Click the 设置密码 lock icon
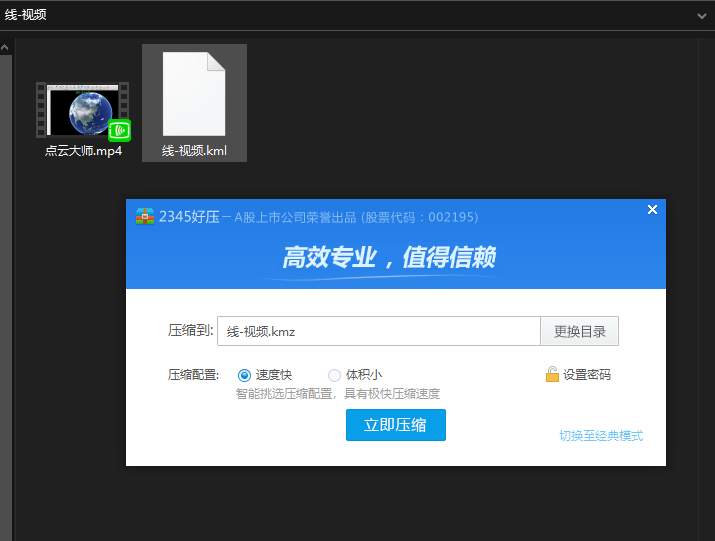This screenshot has height=541, width=715. click(x=552, y=374)
